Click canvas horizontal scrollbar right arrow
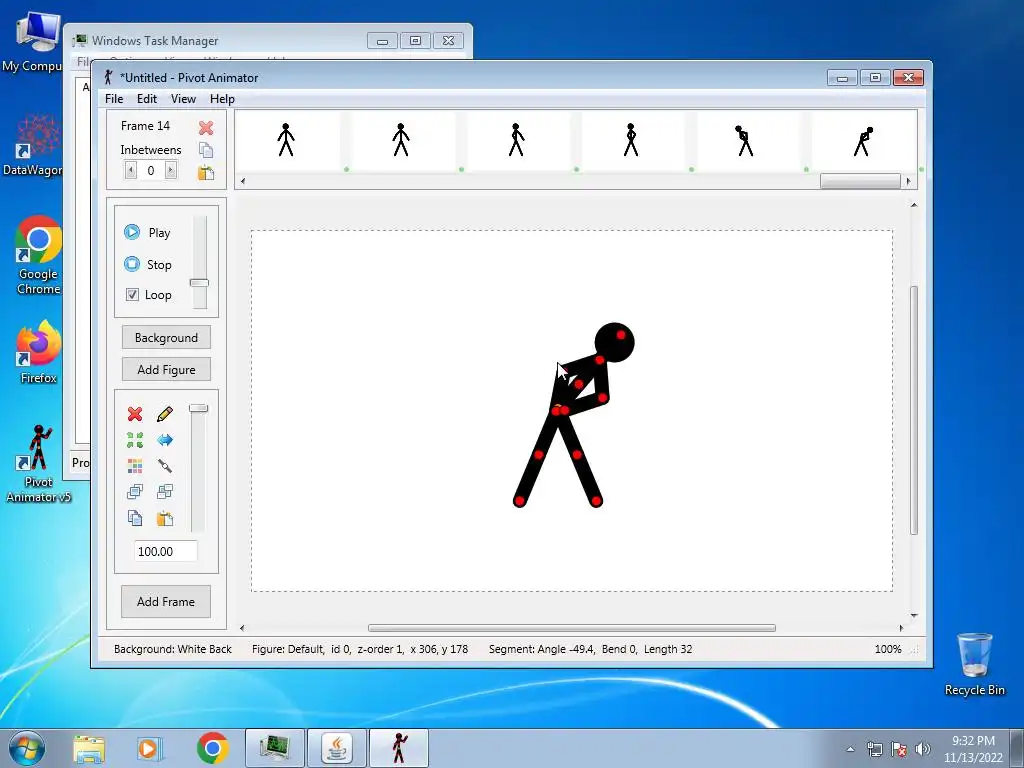 pos(901,628)
